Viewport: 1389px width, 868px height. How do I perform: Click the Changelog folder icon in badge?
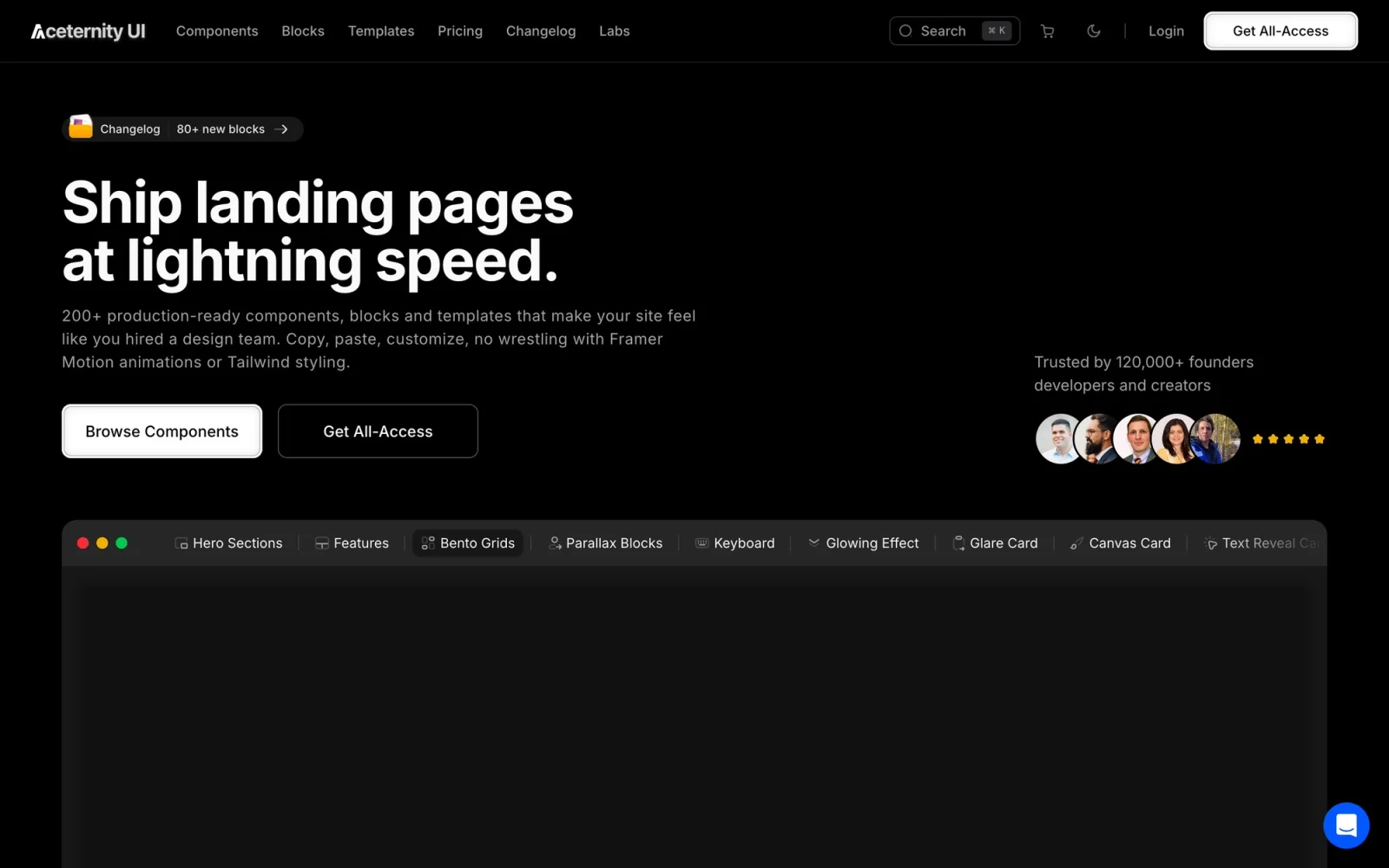[81, 128]
